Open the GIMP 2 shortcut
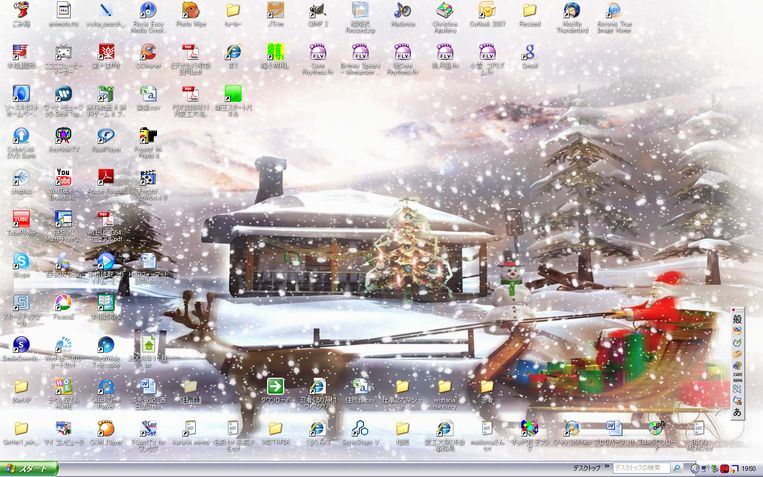Image resolution: width=763 pixels, height=477 pixels. (x=318, y=11)
